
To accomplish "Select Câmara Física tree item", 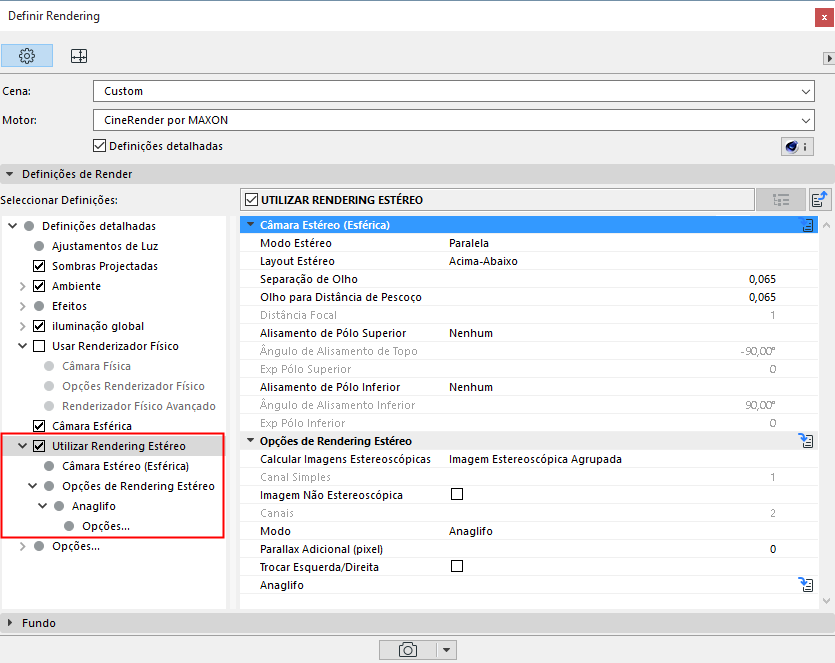I will pyautogui.click(x=96, y=366).
